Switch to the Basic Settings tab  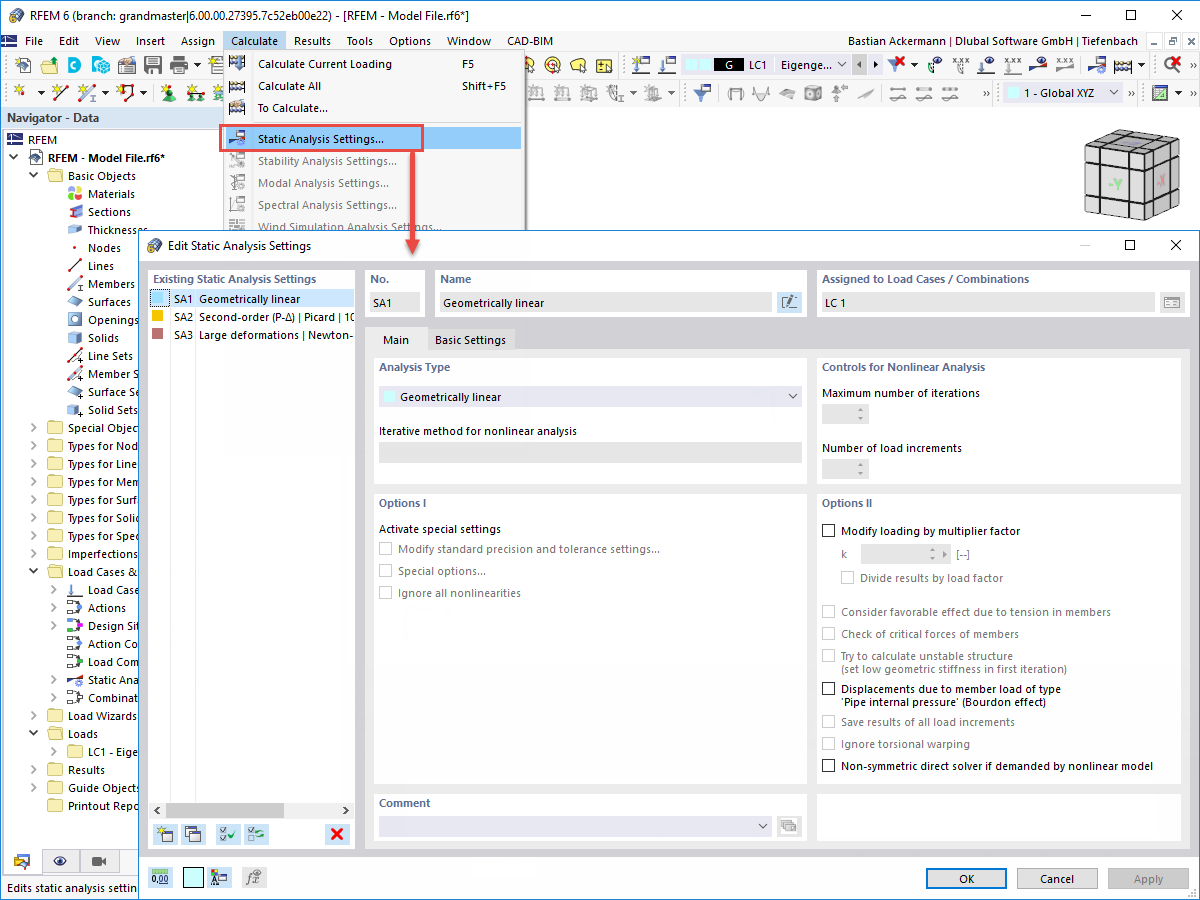471,339
